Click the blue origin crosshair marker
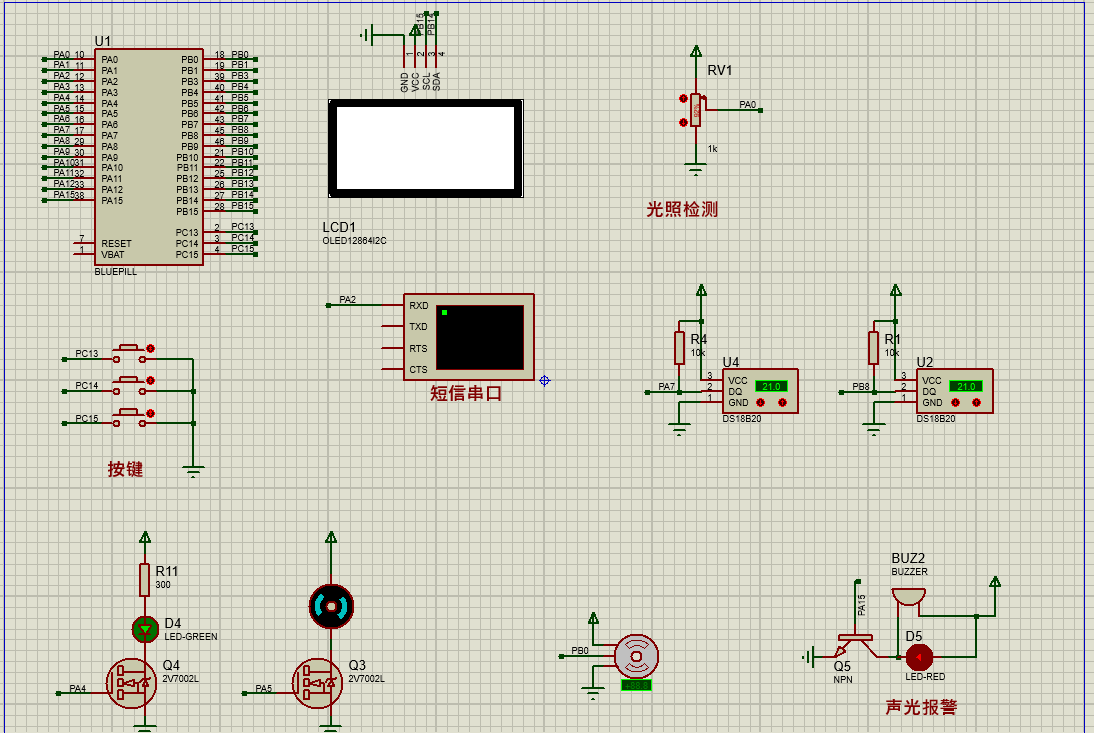1094x733 pixels. 545,380
